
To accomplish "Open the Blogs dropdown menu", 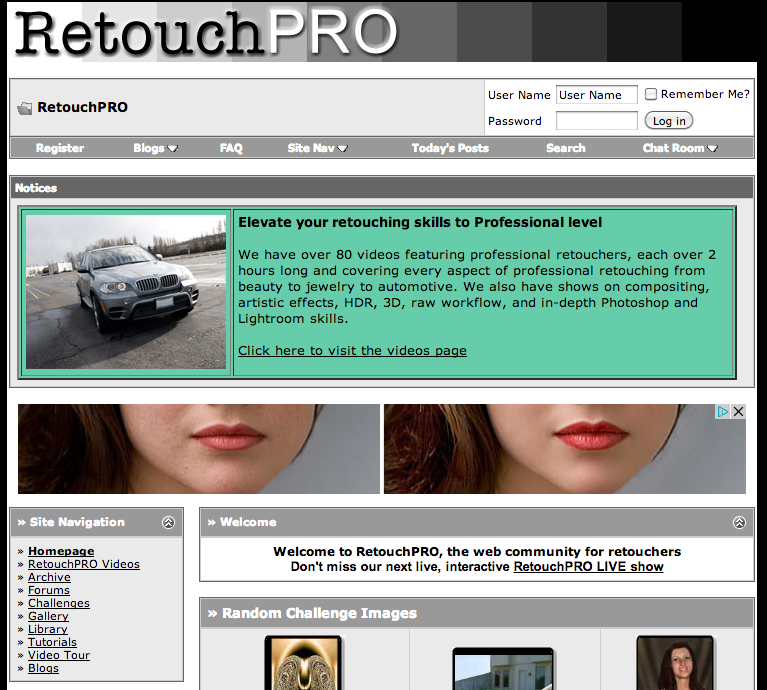I will point(155,148).
